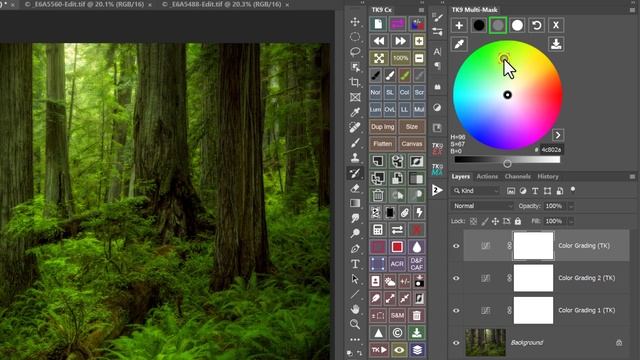The width and height of the screenshot is (640, 360).
Task: Toggle type layer filter icon
Action: (x=535, y=191)
